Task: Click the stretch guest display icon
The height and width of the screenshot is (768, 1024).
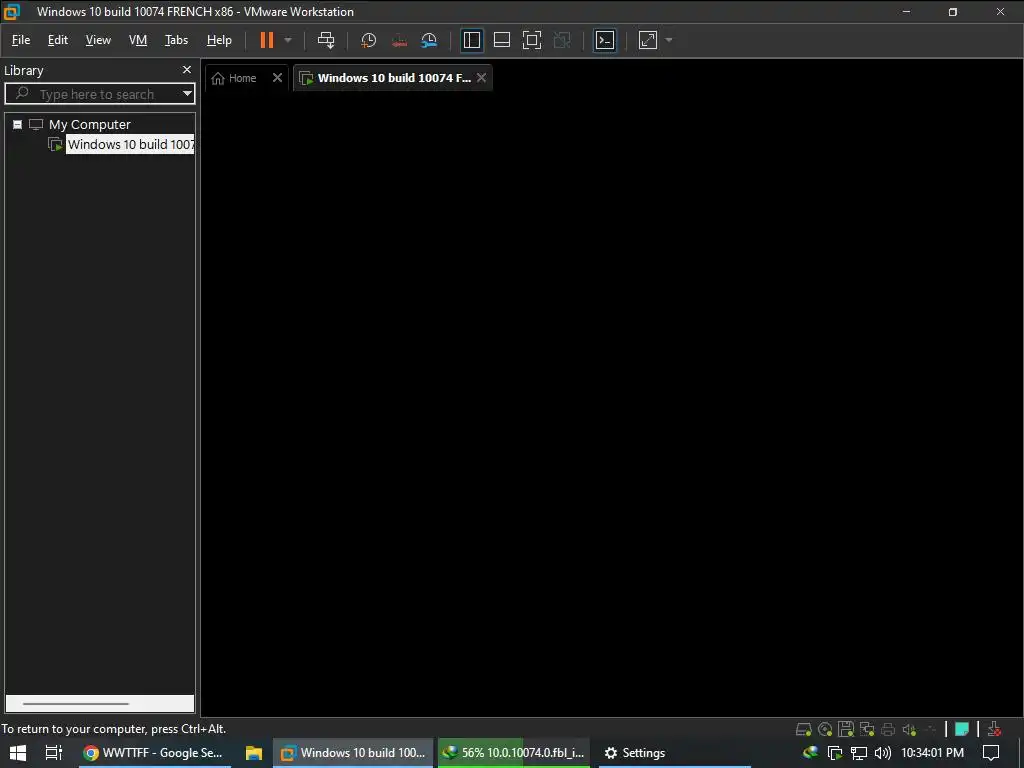Action: pyautogui.click(x=648, y=40)
